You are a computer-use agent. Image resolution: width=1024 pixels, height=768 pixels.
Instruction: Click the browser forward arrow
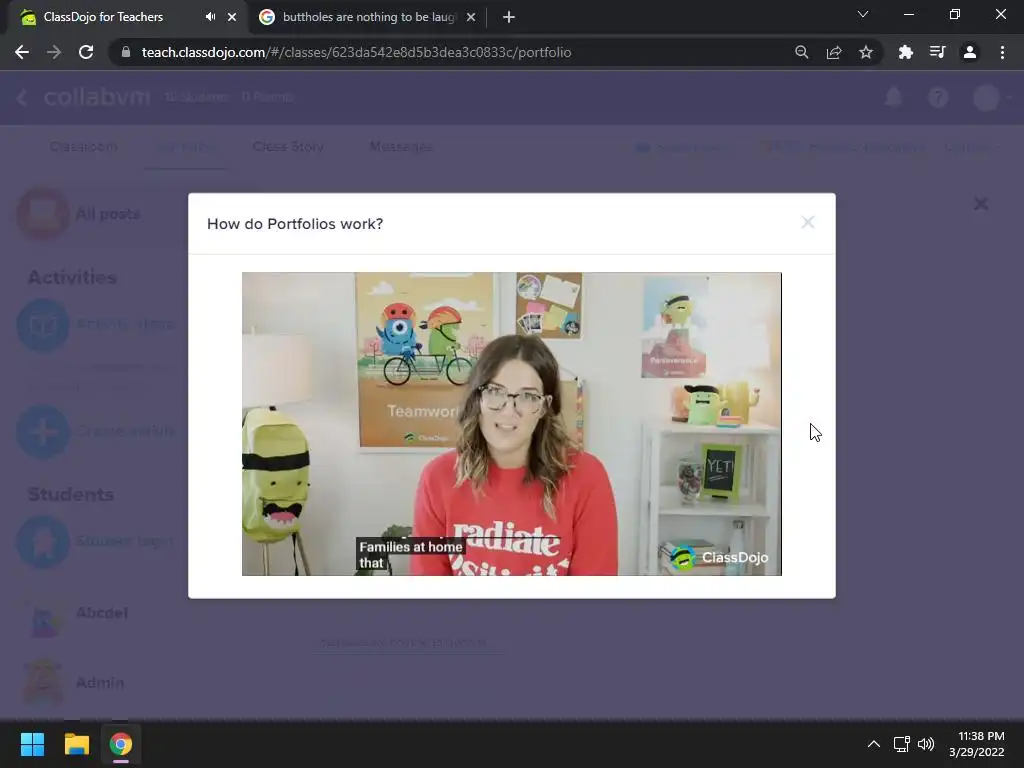tap(54, 52)
